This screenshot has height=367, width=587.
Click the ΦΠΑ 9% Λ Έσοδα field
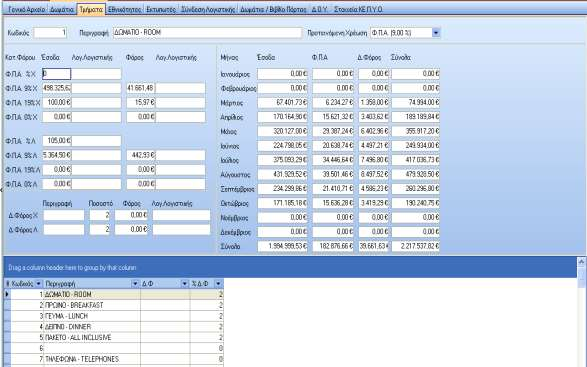(56, 155)
